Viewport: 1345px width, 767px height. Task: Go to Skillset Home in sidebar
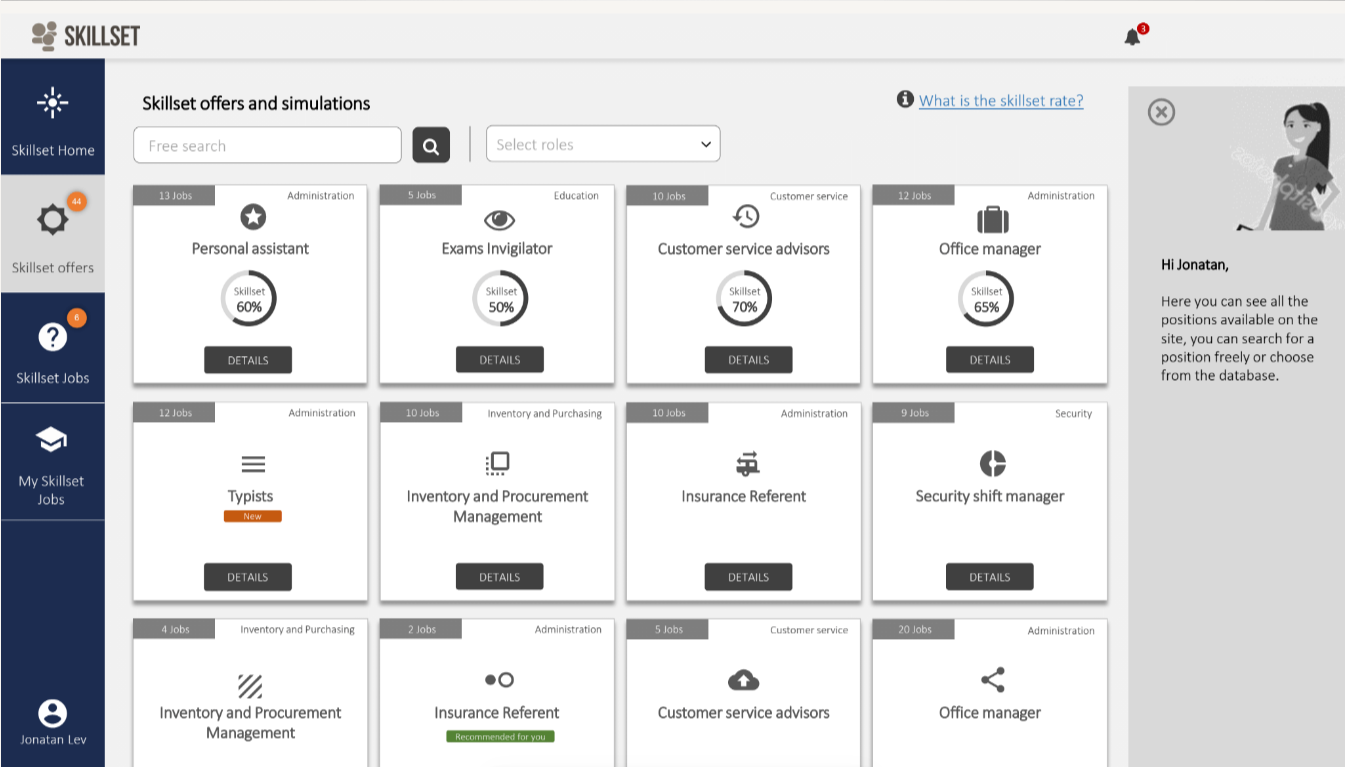coord(53,117)
